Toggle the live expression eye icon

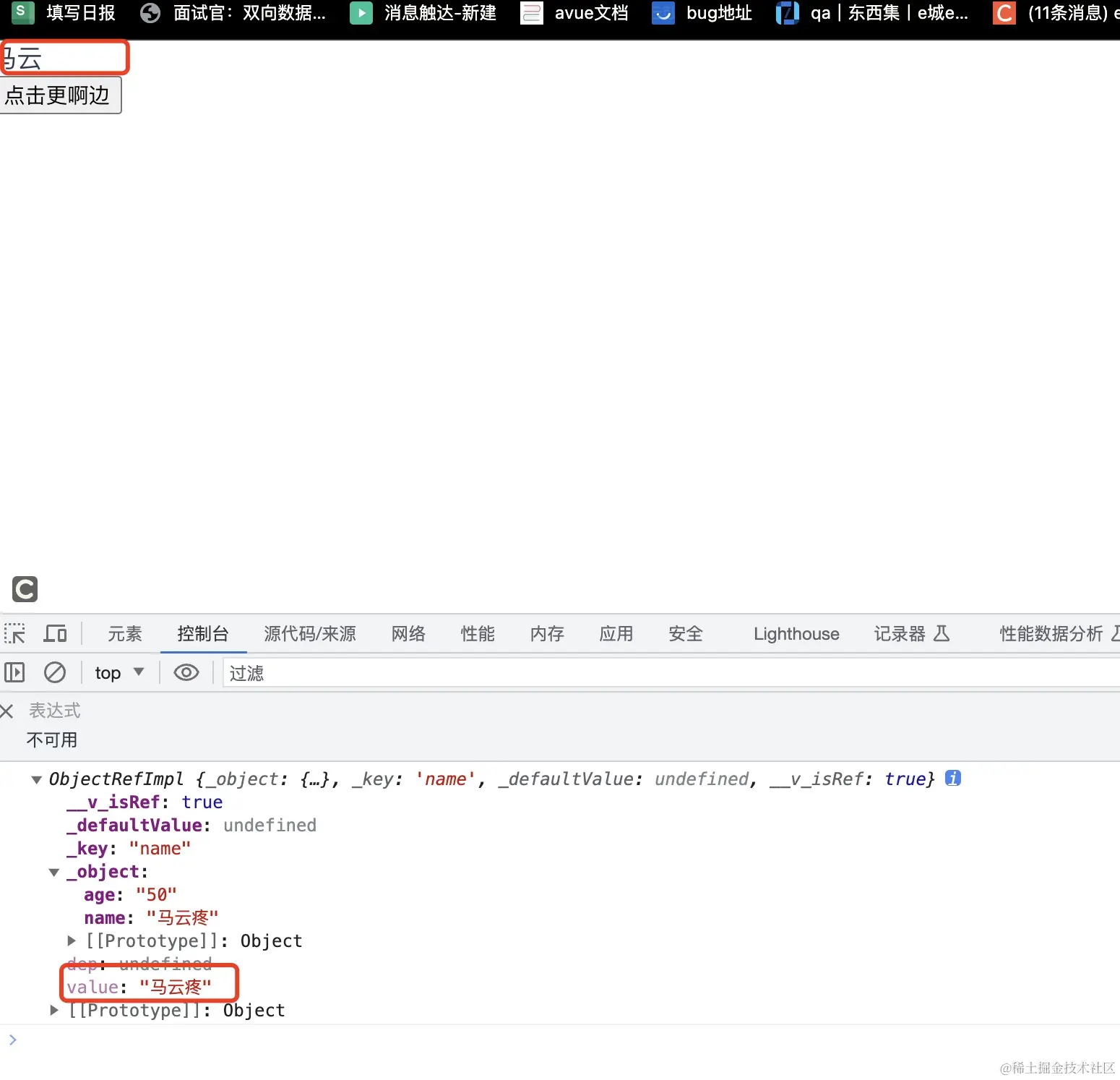[x=186, y=672]
